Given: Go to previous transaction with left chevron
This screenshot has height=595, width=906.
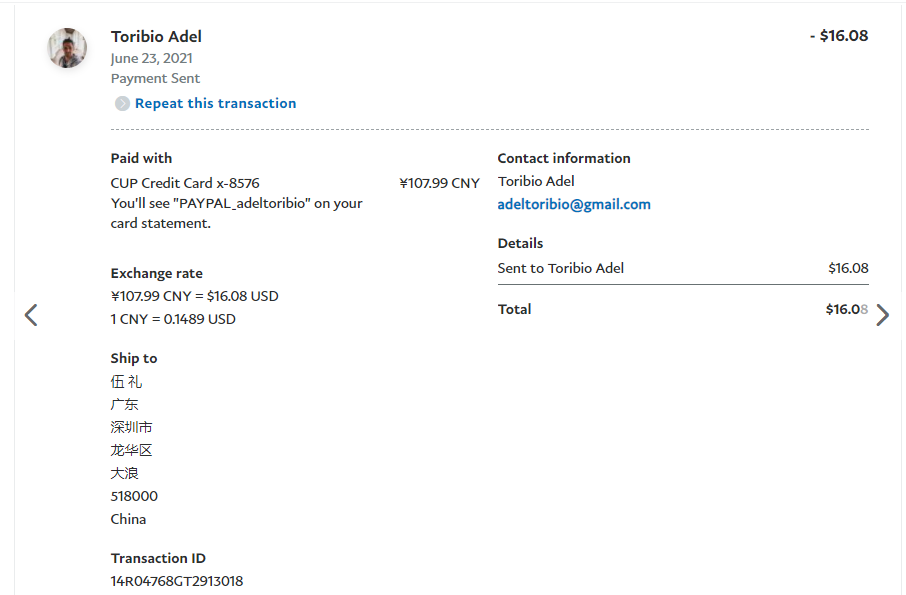Looking at the screenshot, I should coord(31,315).
